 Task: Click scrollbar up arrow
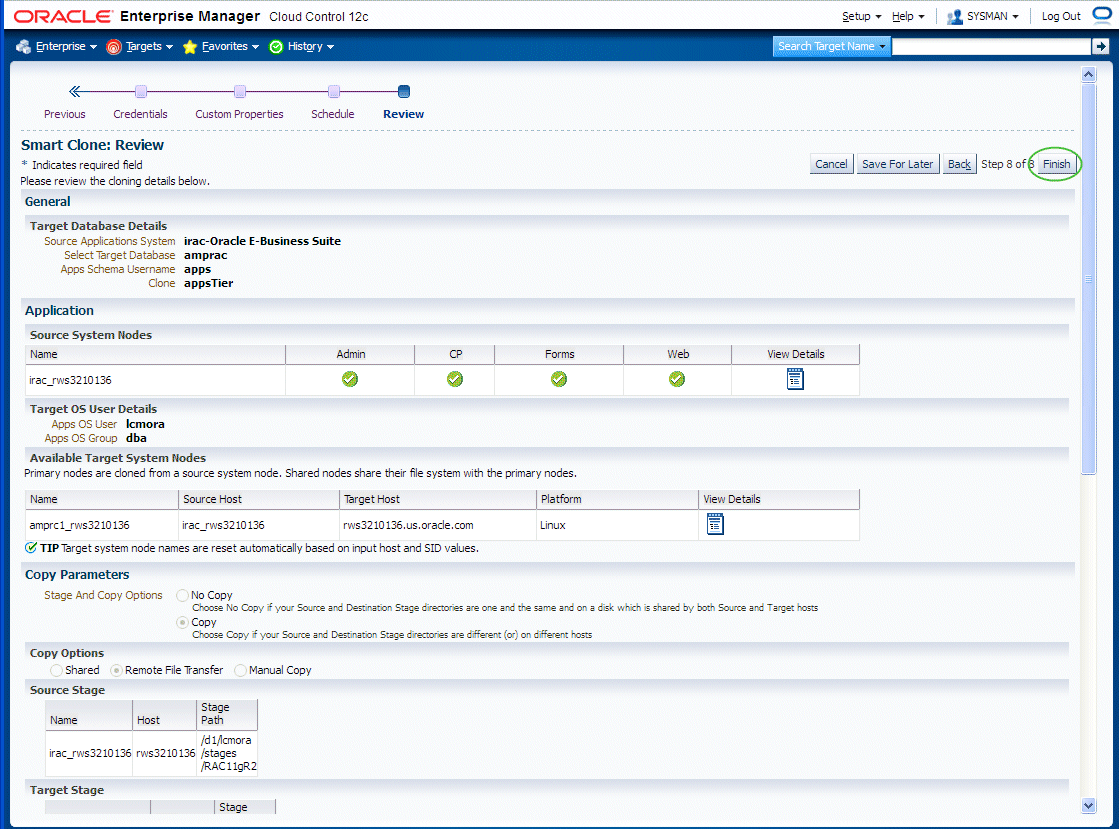[1088, 74]
